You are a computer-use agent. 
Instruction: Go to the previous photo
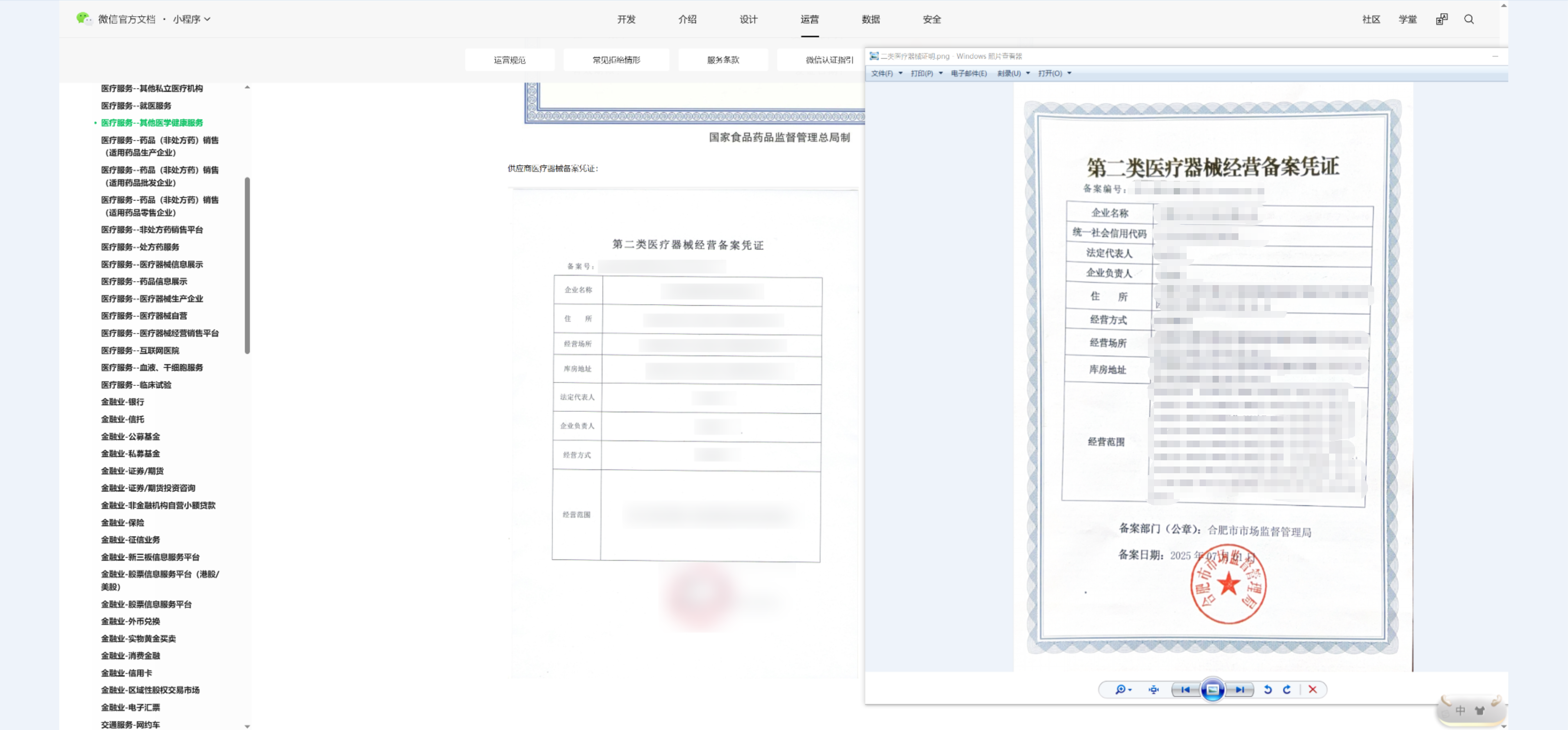pyautogui.click(x=1185, y=689)
